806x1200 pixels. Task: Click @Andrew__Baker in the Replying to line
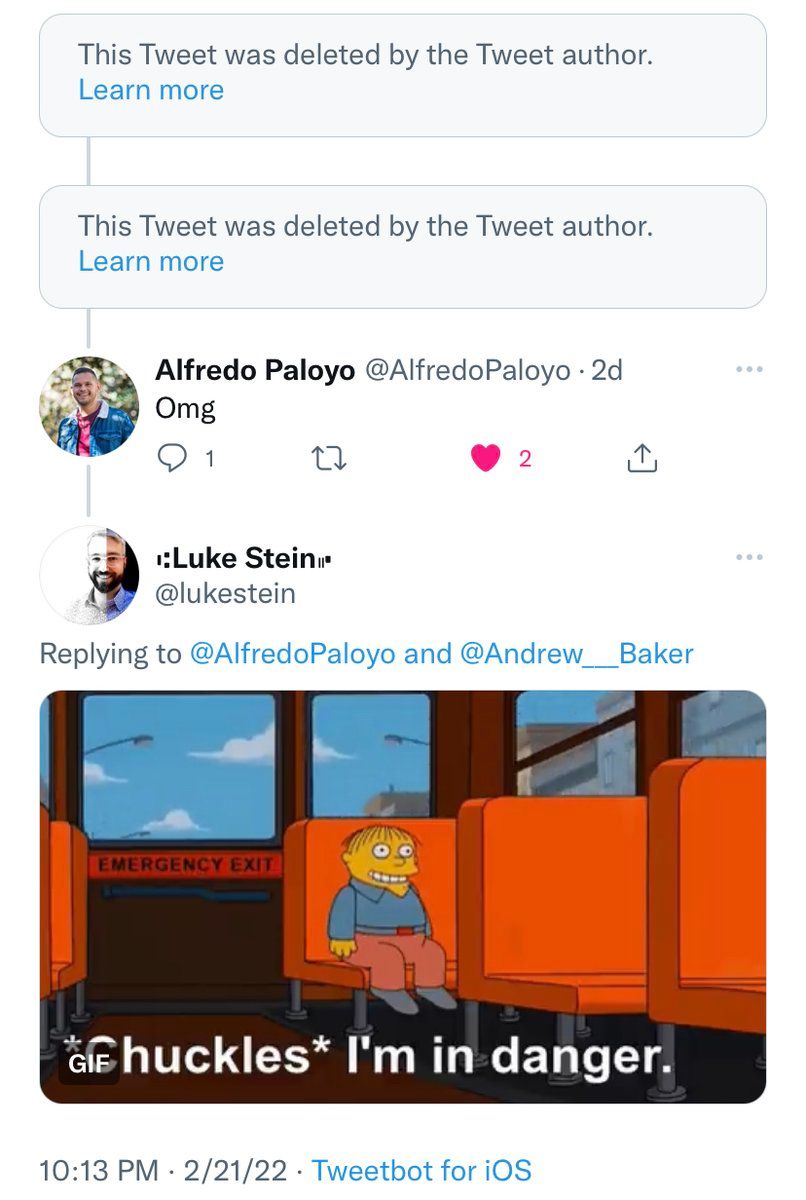click(576, 654)
